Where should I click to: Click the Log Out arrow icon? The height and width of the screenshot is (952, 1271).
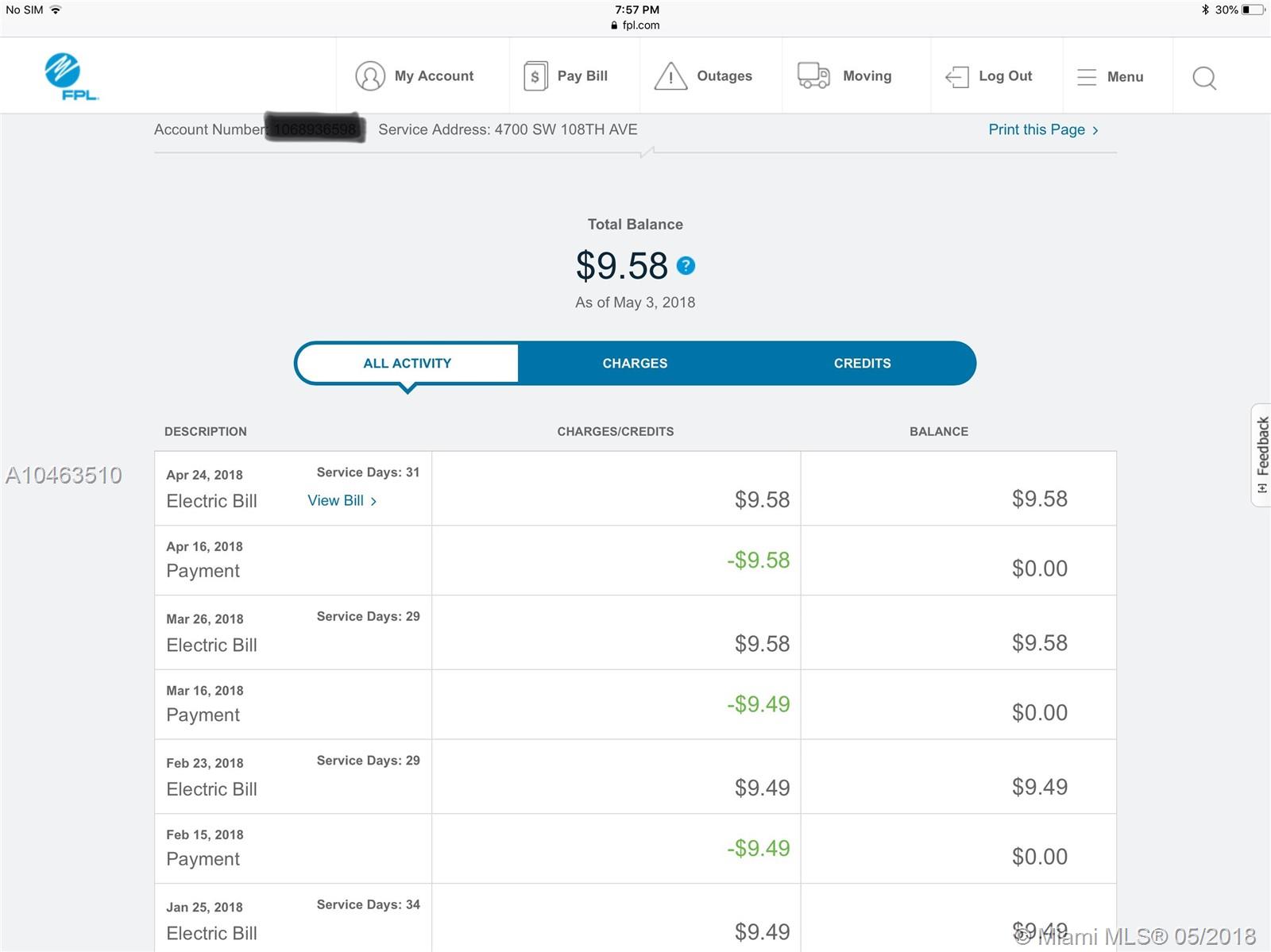tap(957, 77)
